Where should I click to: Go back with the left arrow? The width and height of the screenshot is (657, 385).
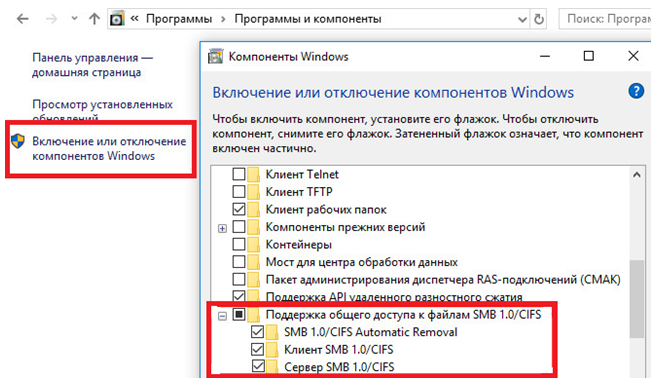coord(23,19)
